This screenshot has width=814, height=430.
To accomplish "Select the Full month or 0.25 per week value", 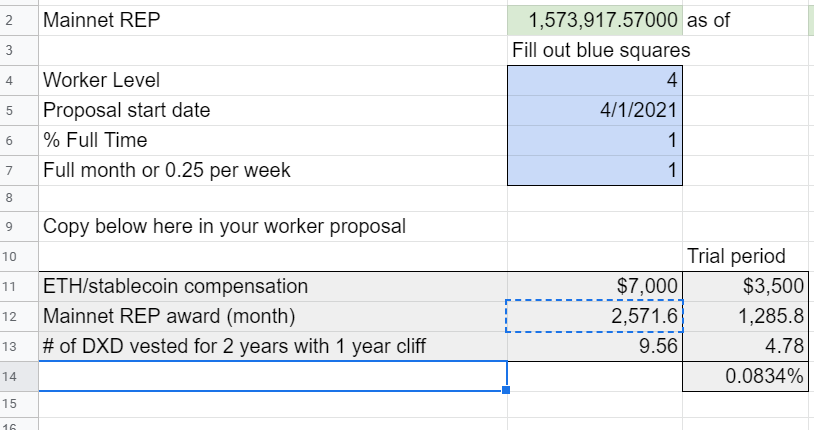I will pos(595,170).
